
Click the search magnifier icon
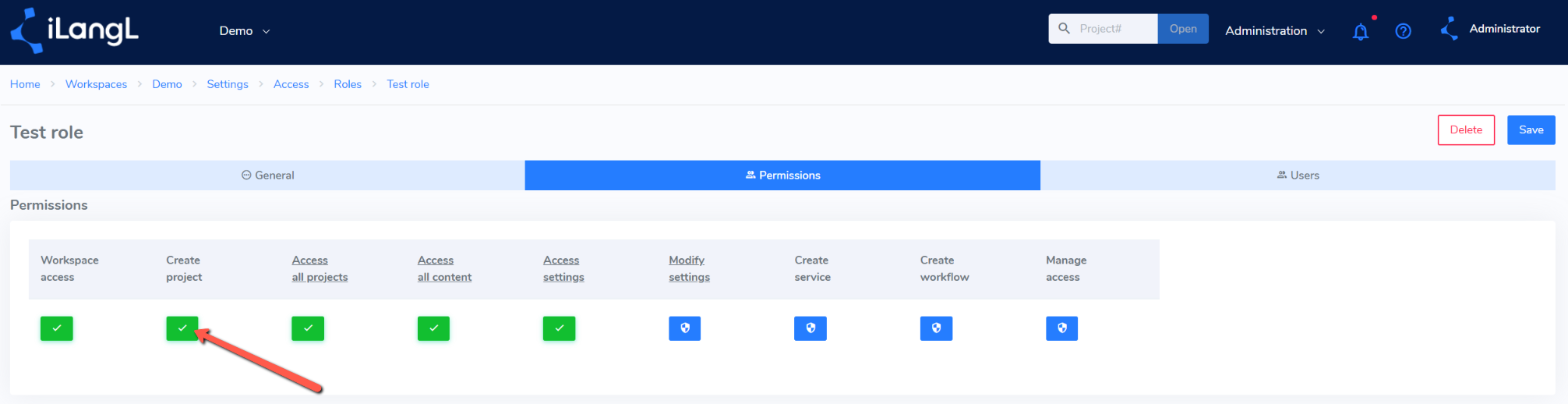click(1064, 29)
